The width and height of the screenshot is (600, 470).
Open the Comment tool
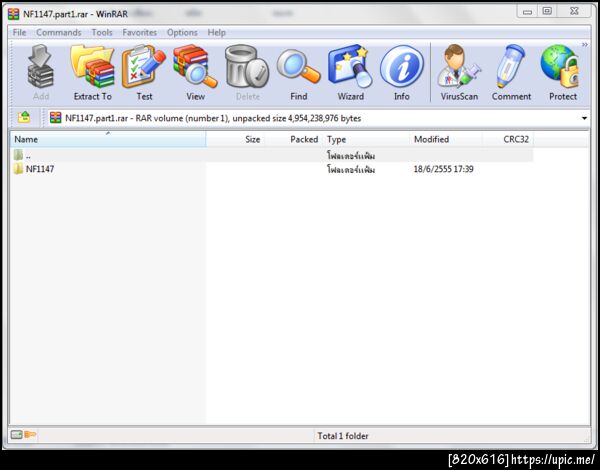click(x=511, y=72)
